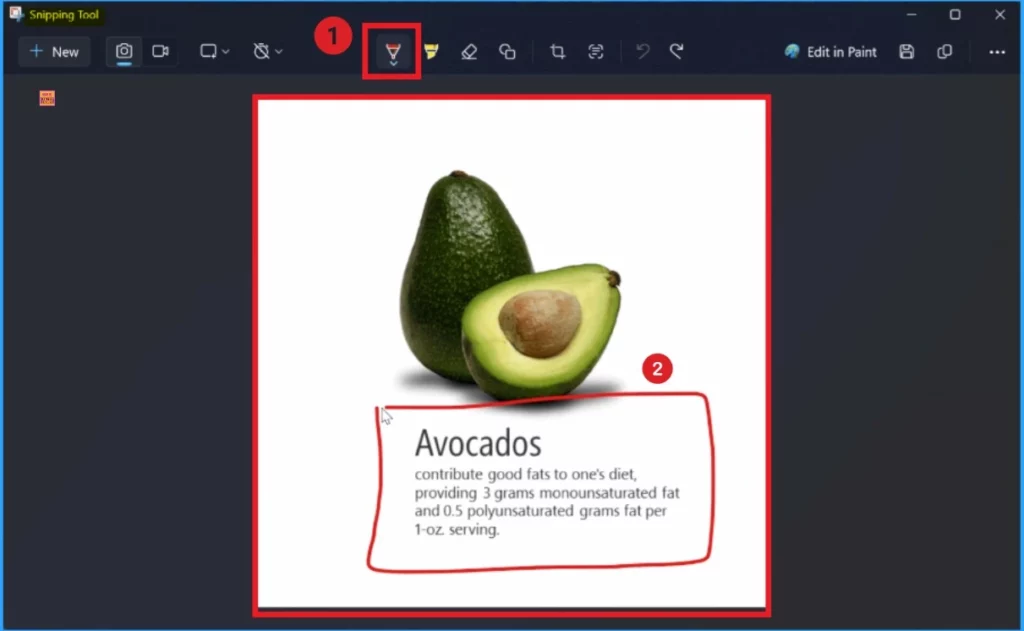Save the snip with disk icon

[906, 52]
